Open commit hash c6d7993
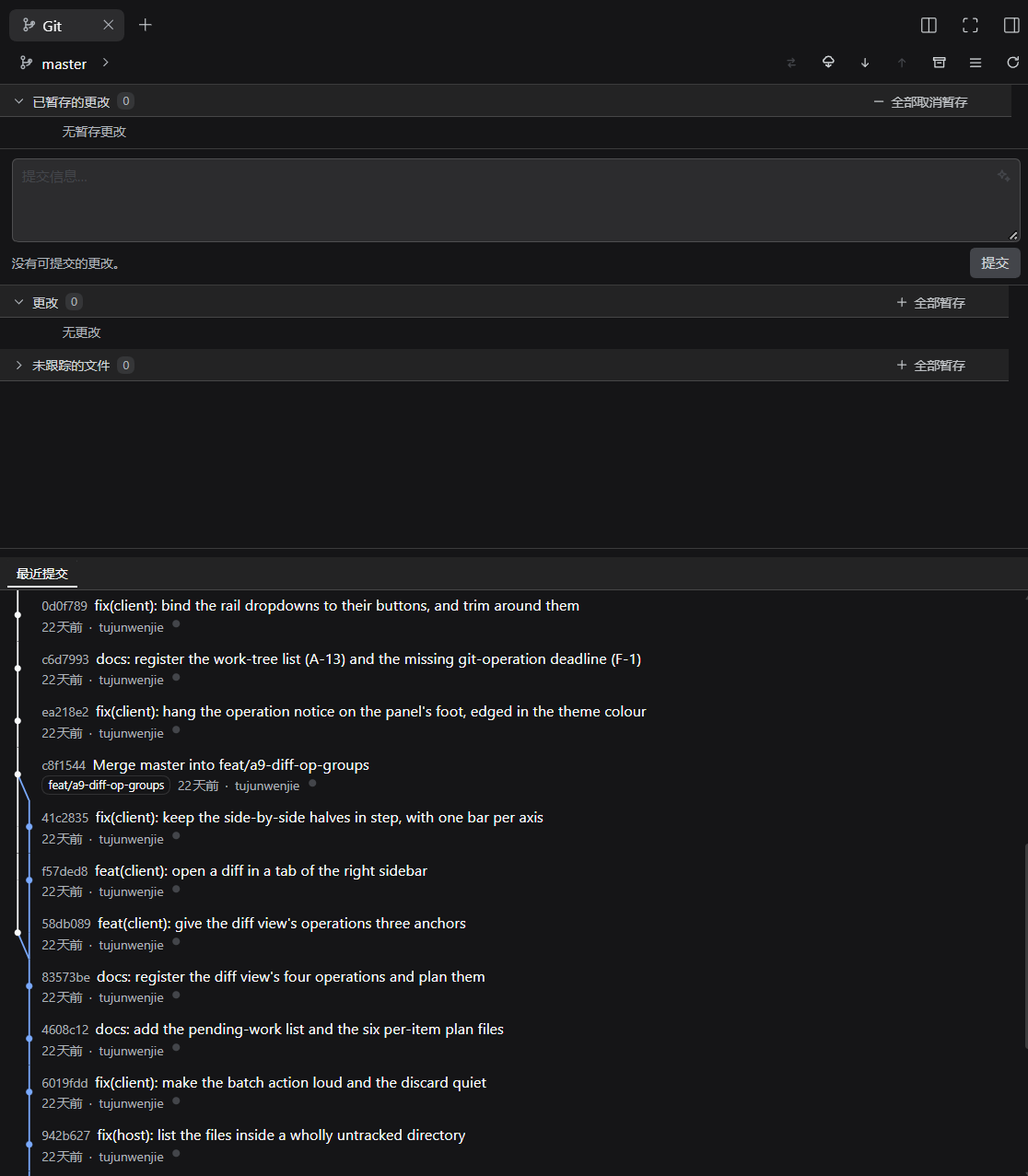The width and height of the screenshot is (1028, 1176). [65, 659]
